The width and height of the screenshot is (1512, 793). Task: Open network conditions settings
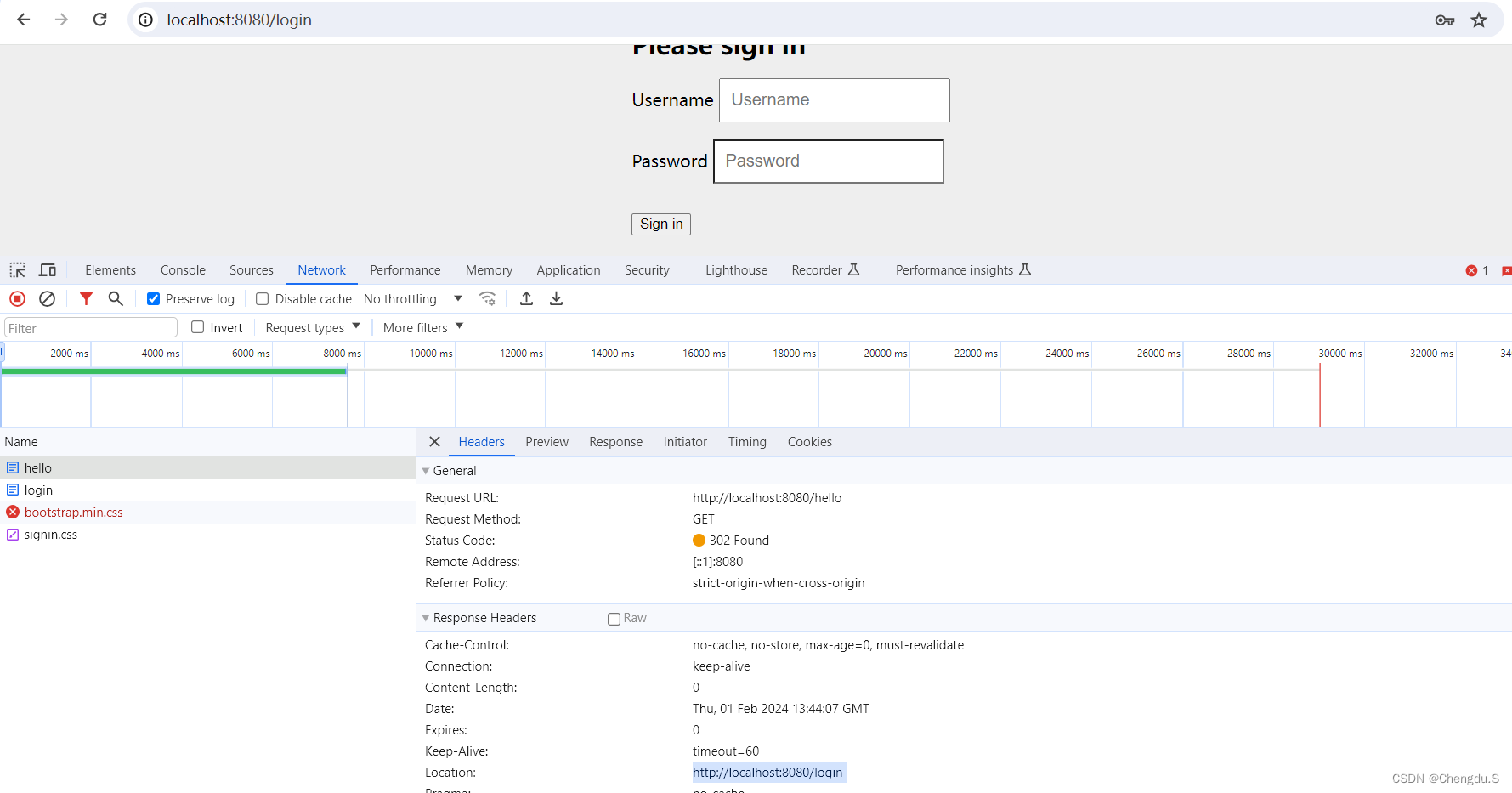(x=487, y=298)
